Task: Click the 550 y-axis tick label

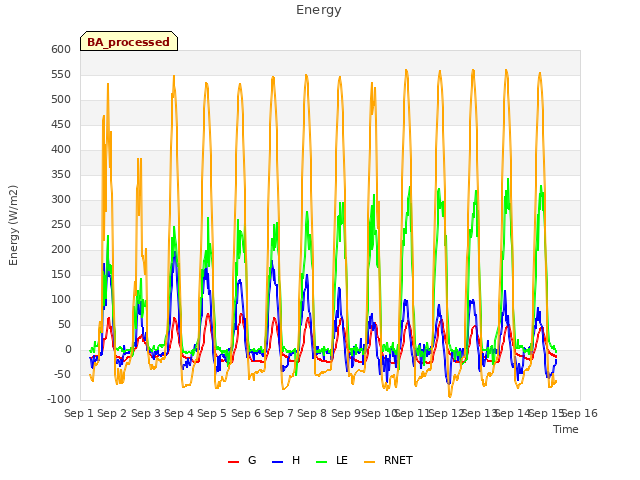Action: click(x=61, y=75)
